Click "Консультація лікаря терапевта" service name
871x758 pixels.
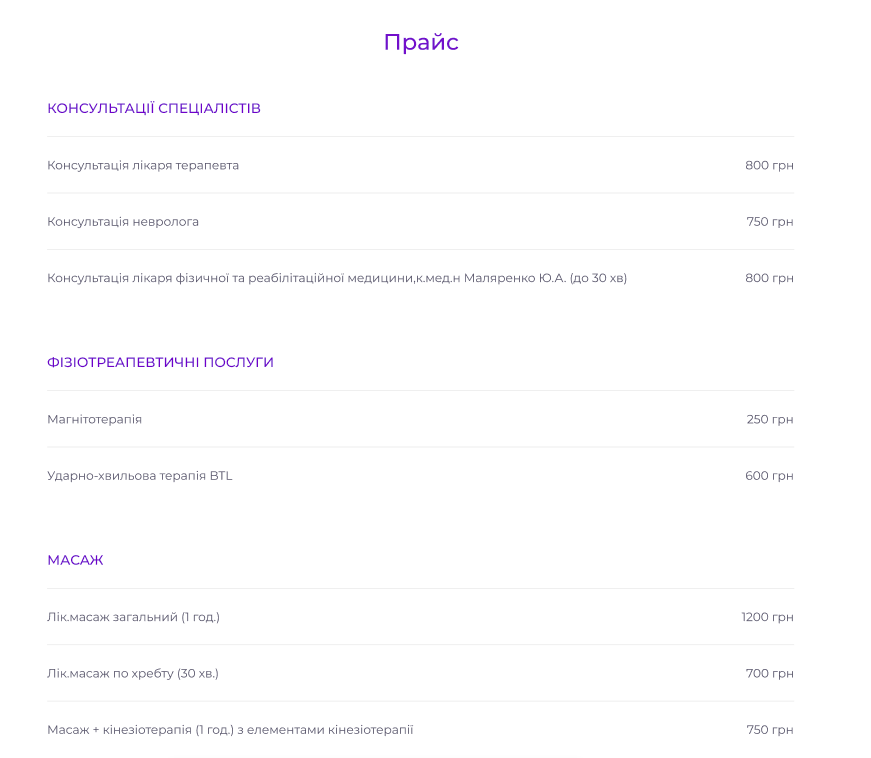(x=143, y=165)
